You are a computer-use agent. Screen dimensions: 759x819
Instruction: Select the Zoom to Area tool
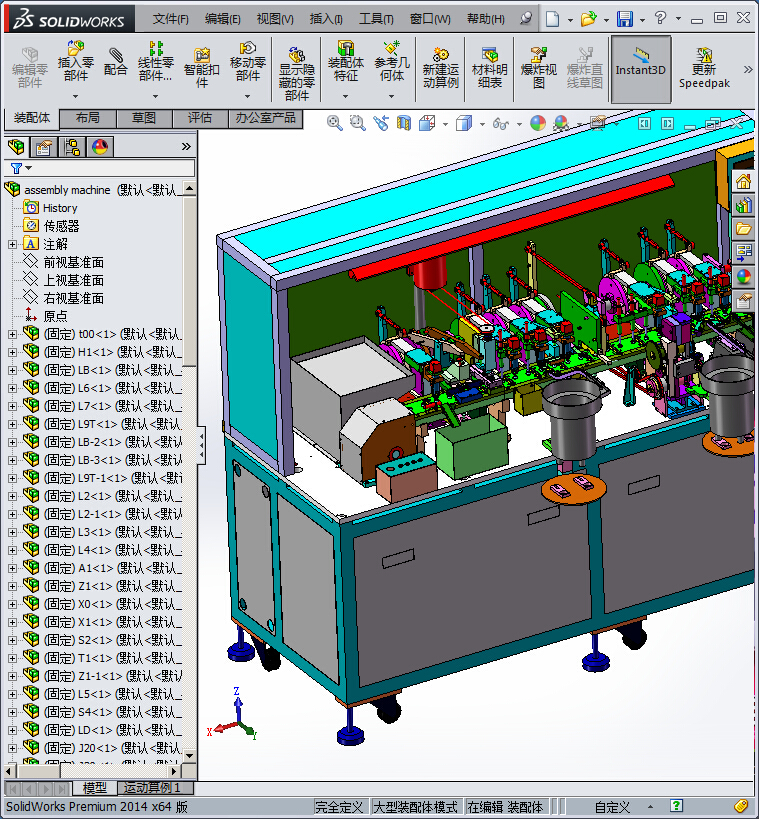pyautogui.click(x=357, y=123)
